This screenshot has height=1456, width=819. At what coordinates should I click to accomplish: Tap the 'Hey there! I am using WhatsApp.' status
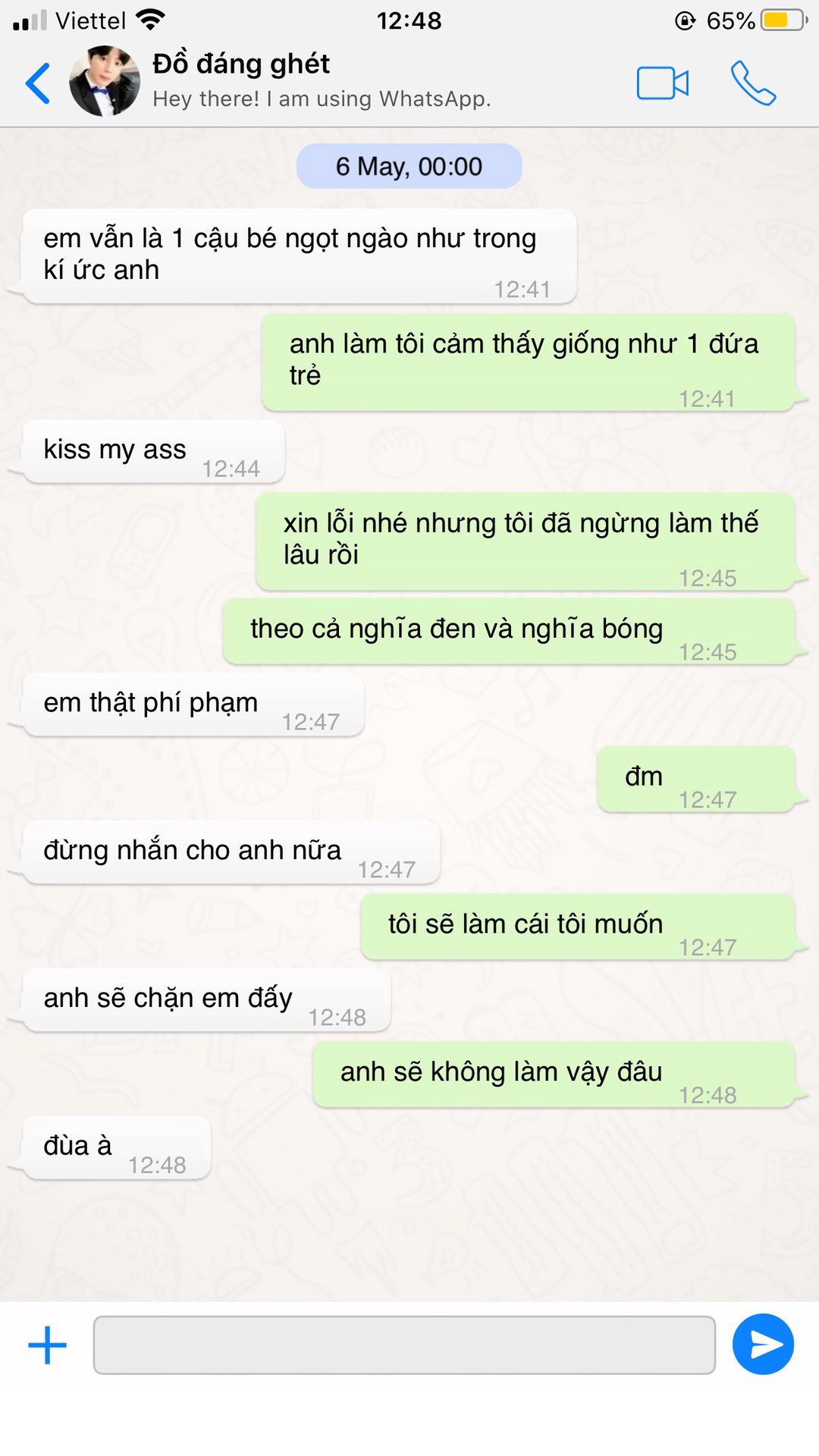[322, 99]
